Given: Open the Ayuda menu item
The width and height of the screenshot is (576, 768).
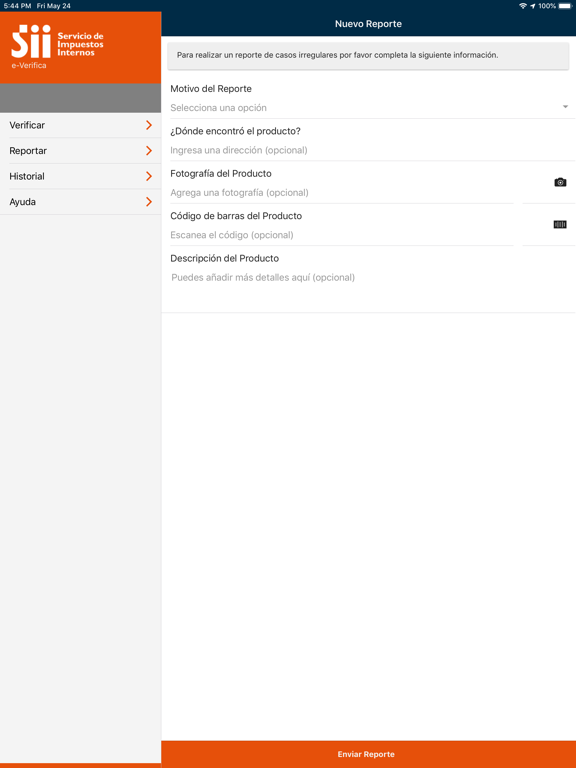Looking at the screenshot, I should pyautogui.click(x=80, y=202).
